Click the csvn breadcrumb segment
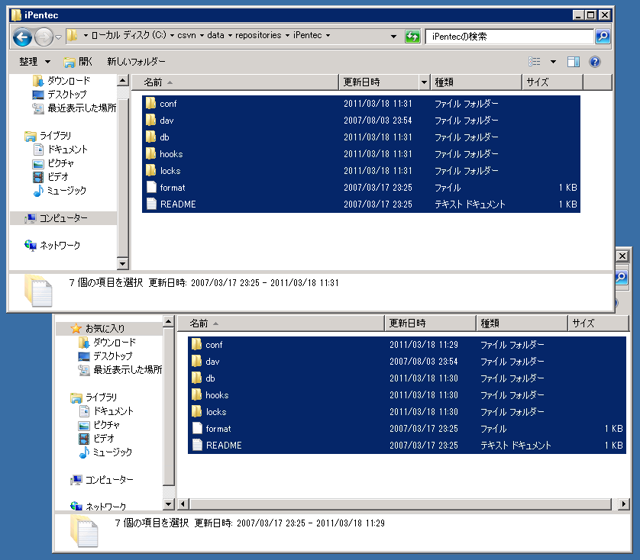Viewport: 640px width, 560px height. click(187, 36)
